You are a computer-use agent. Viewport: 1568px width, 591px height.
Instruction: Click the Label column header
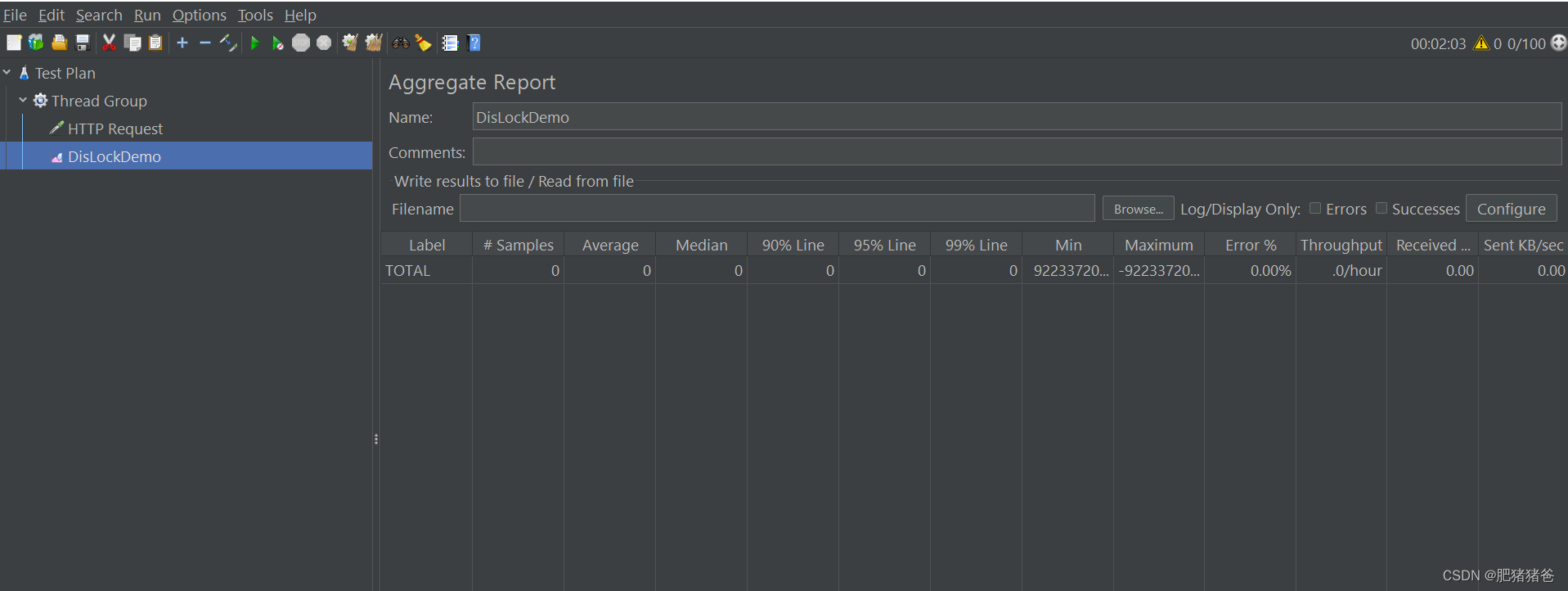[427, 245]
